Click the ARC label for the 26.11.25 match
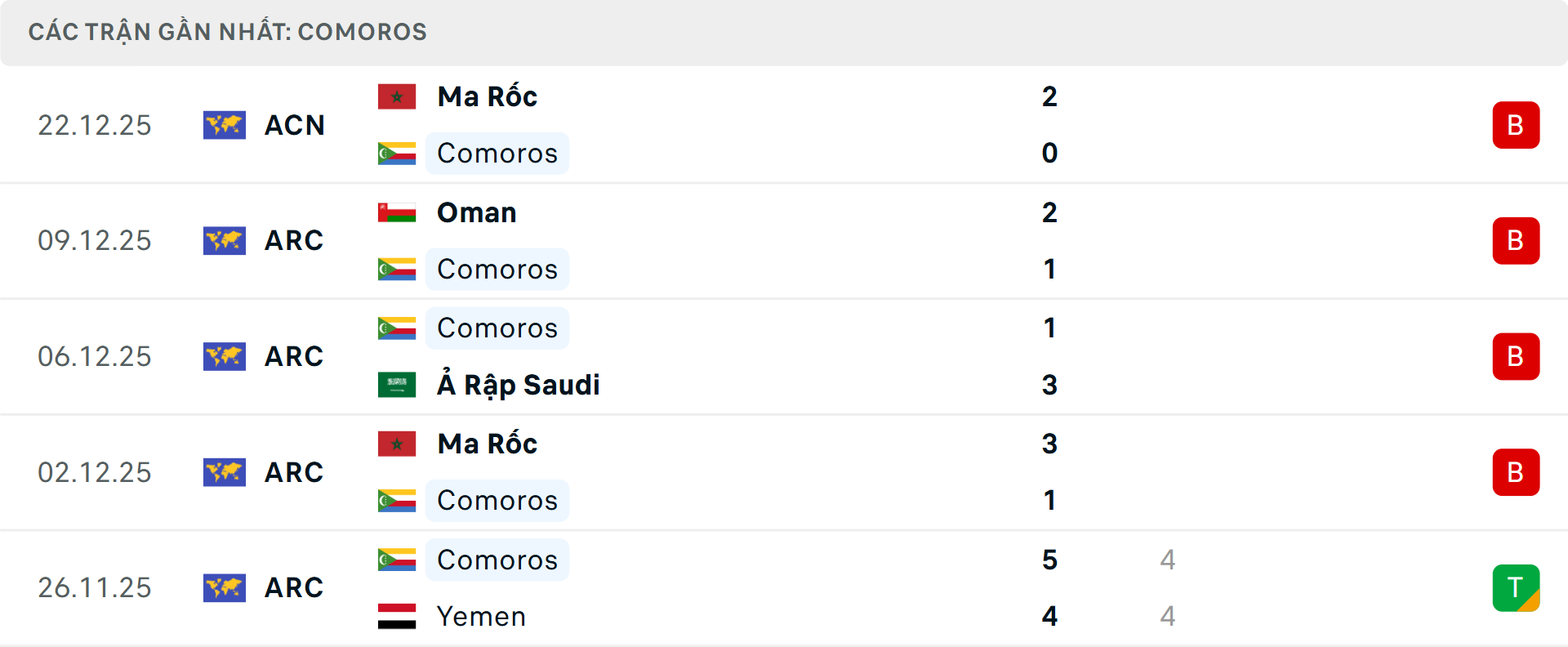This screenshot has width=1568, height=647. [294, 588]
